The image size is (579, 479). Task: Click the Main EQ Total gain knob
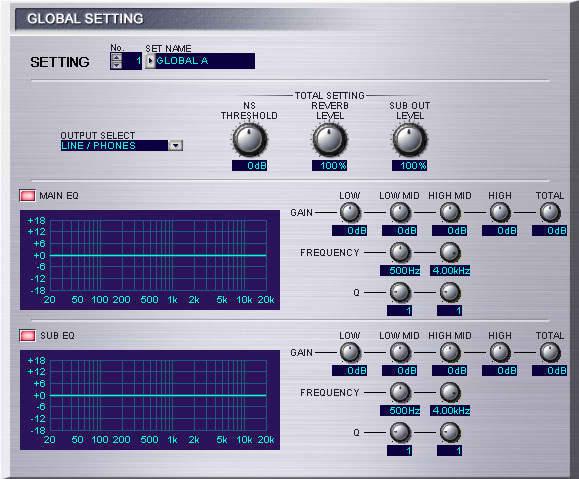click(x=550, y=212)
